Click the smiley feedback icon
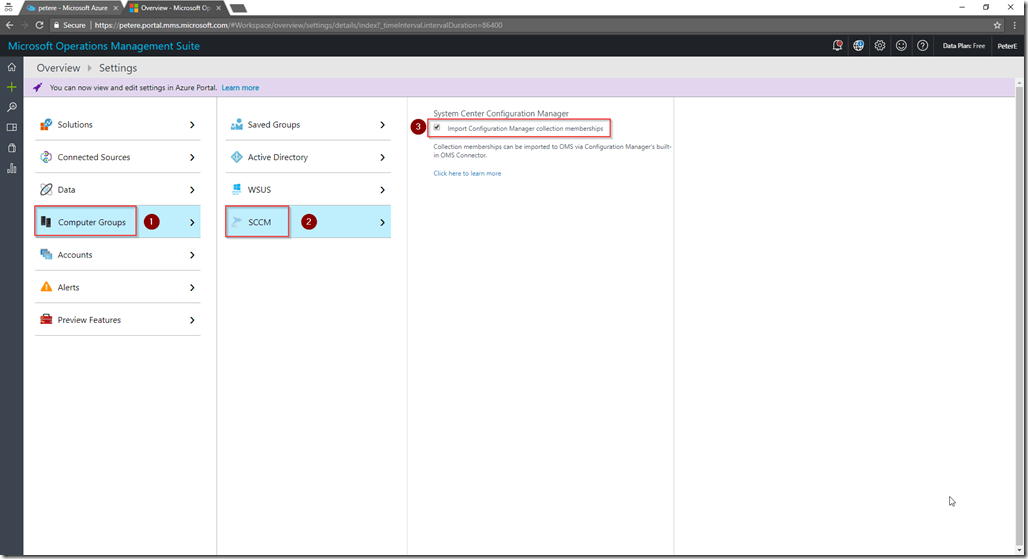This screenshot has height=559, width=1028. pos(901,46)
